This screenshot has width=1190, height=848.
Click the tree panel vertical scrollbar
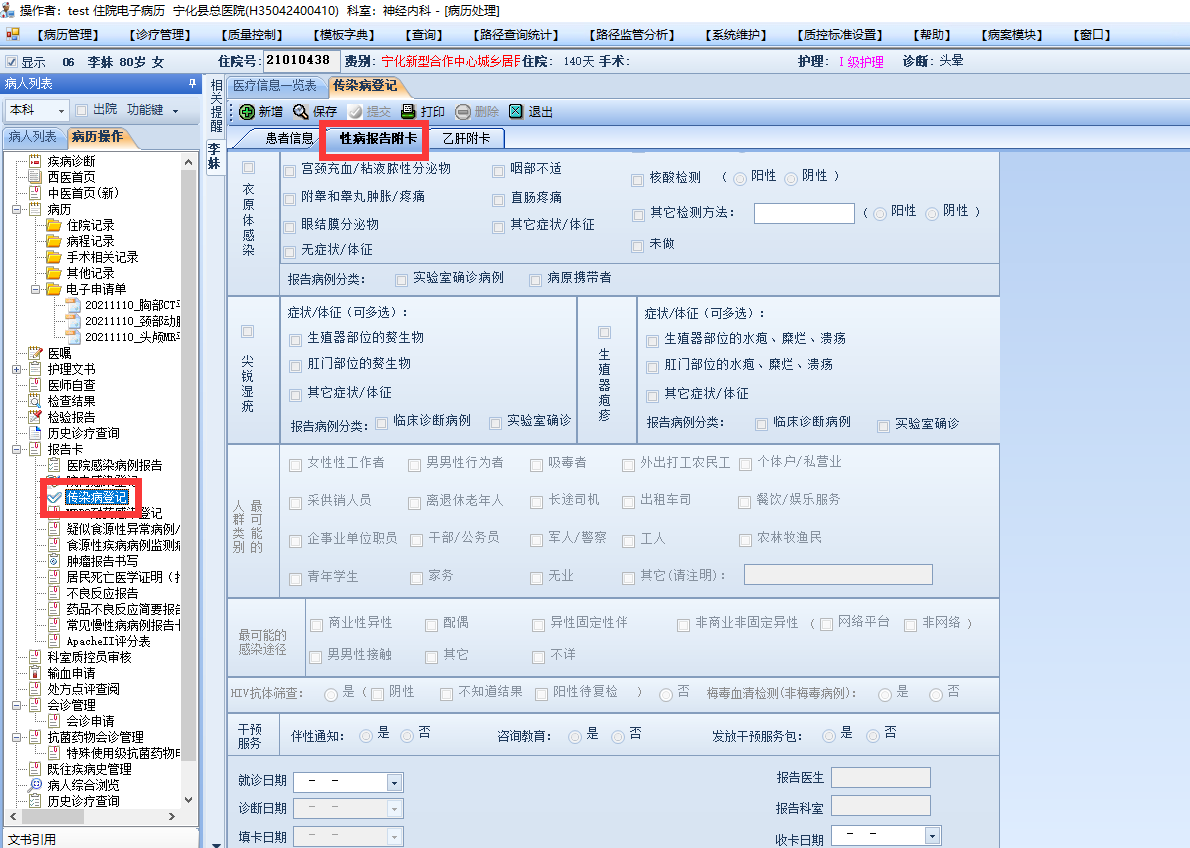(189, 465)
